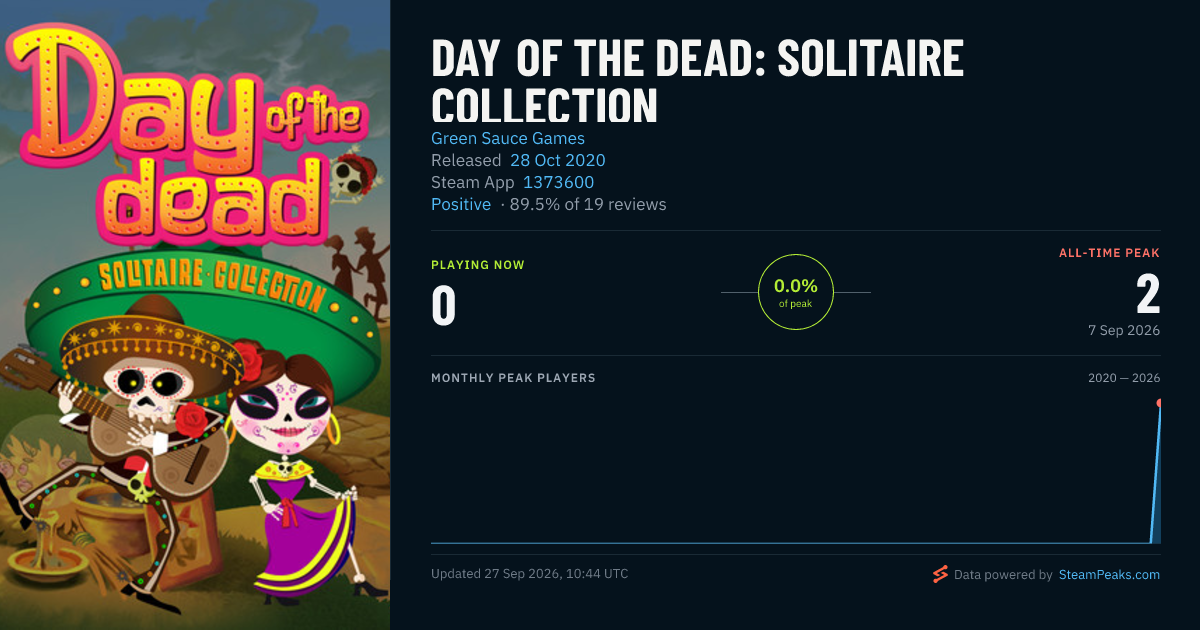
Task: Click the blue spike in monthly chart
Action: tap(1156, 473)
